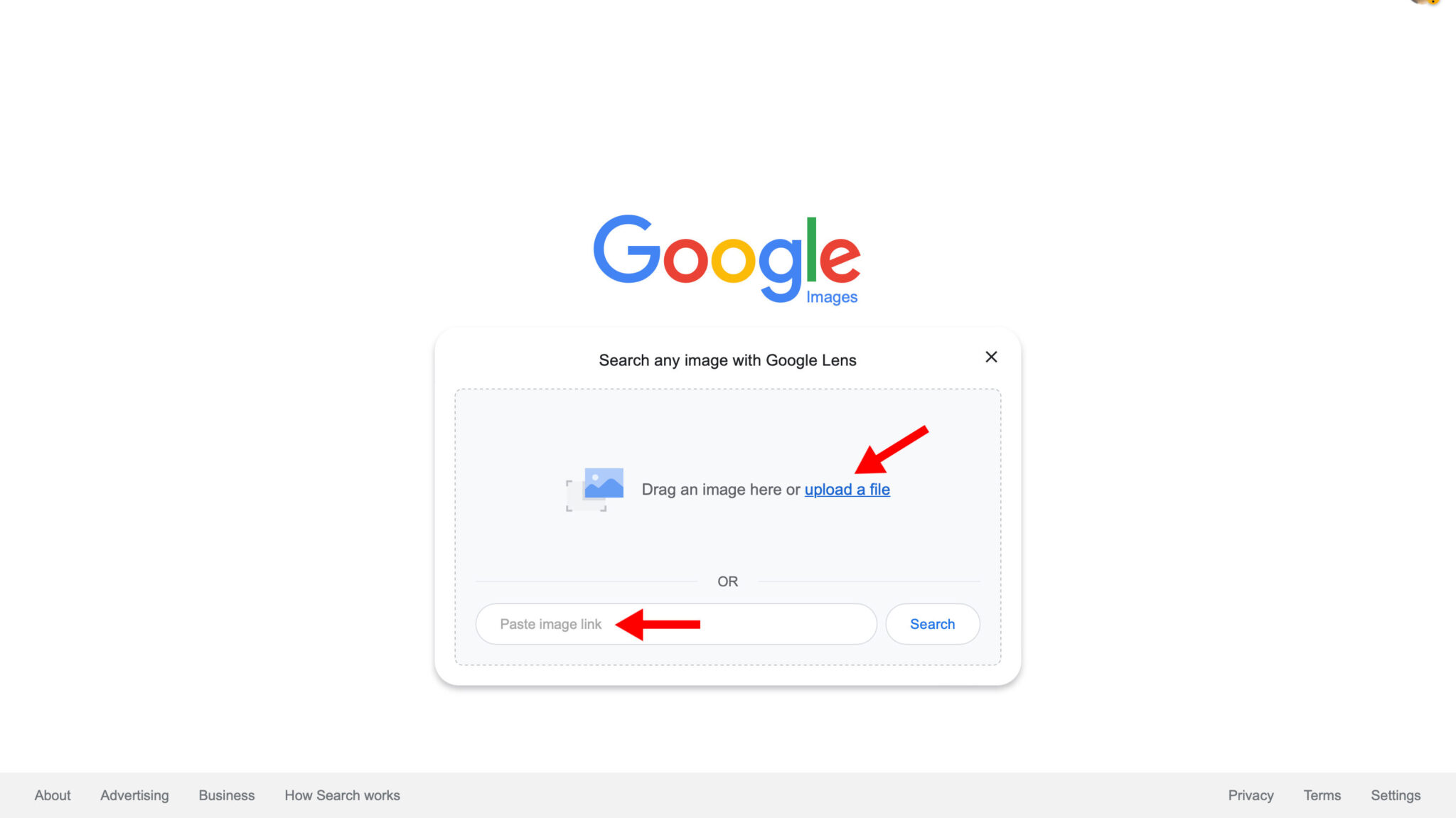Click the OR divider section area
1456x818 pixels.
coord(727,581)
